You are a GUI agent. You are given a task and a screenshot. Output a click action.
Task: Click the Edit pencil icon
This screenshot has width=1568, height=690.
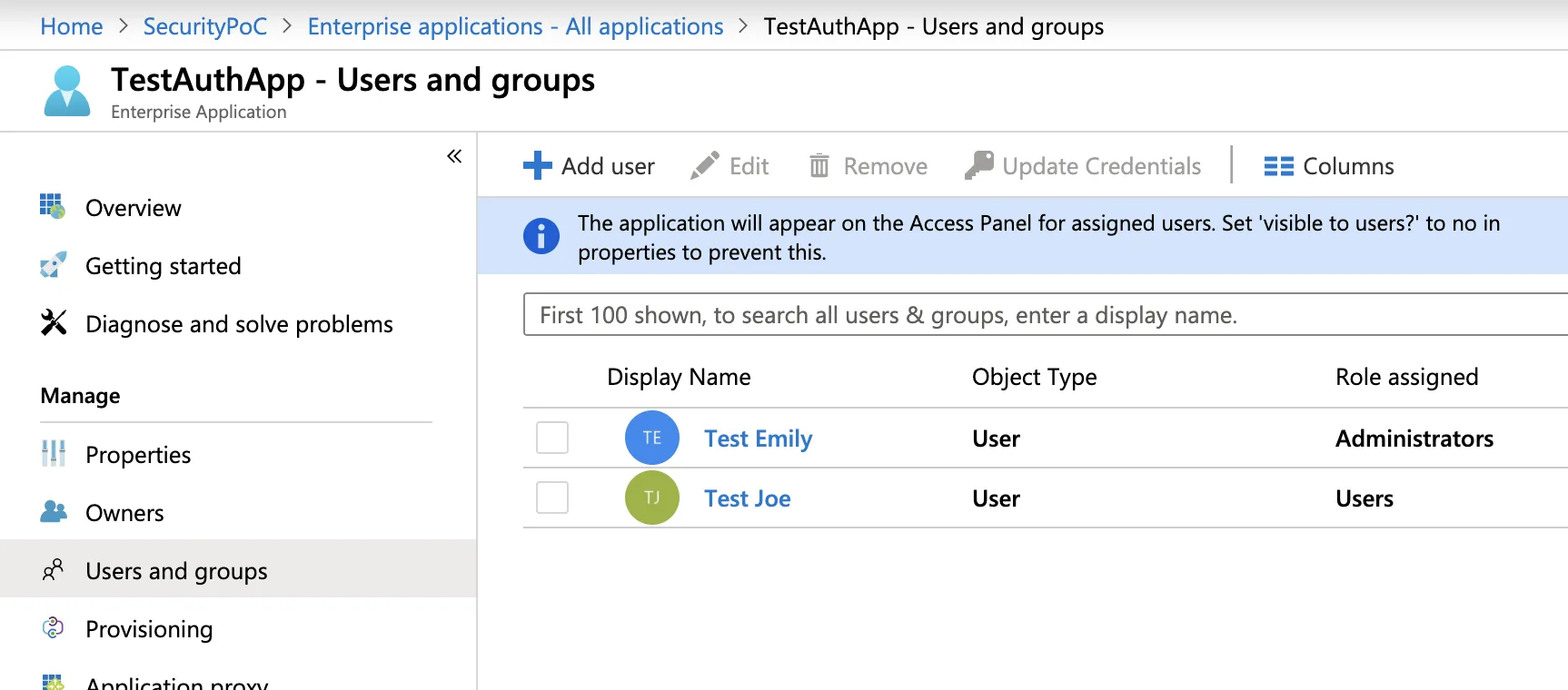tap(705, 165)
